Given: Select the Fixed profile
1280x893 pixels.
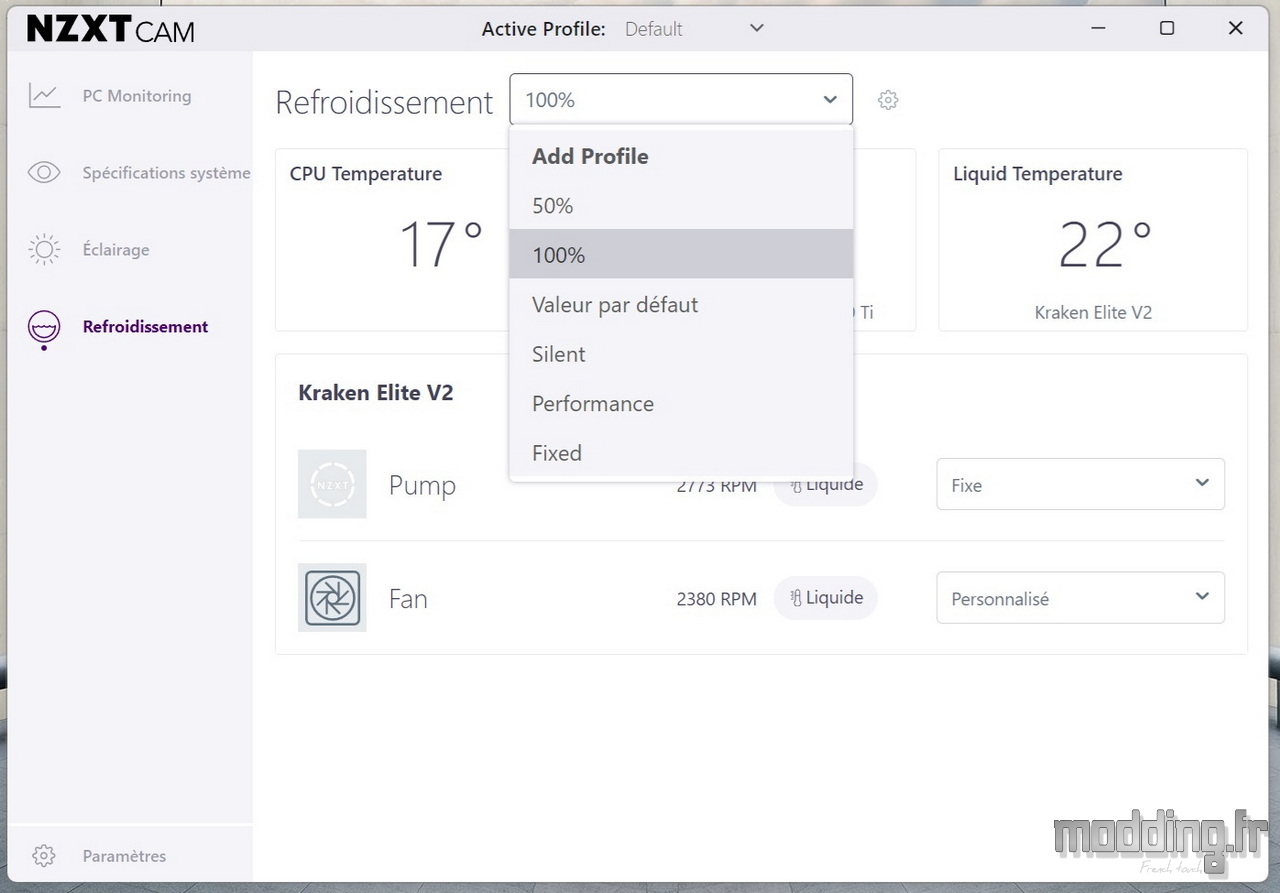Looking at the screenshot, I should point(681,452).
